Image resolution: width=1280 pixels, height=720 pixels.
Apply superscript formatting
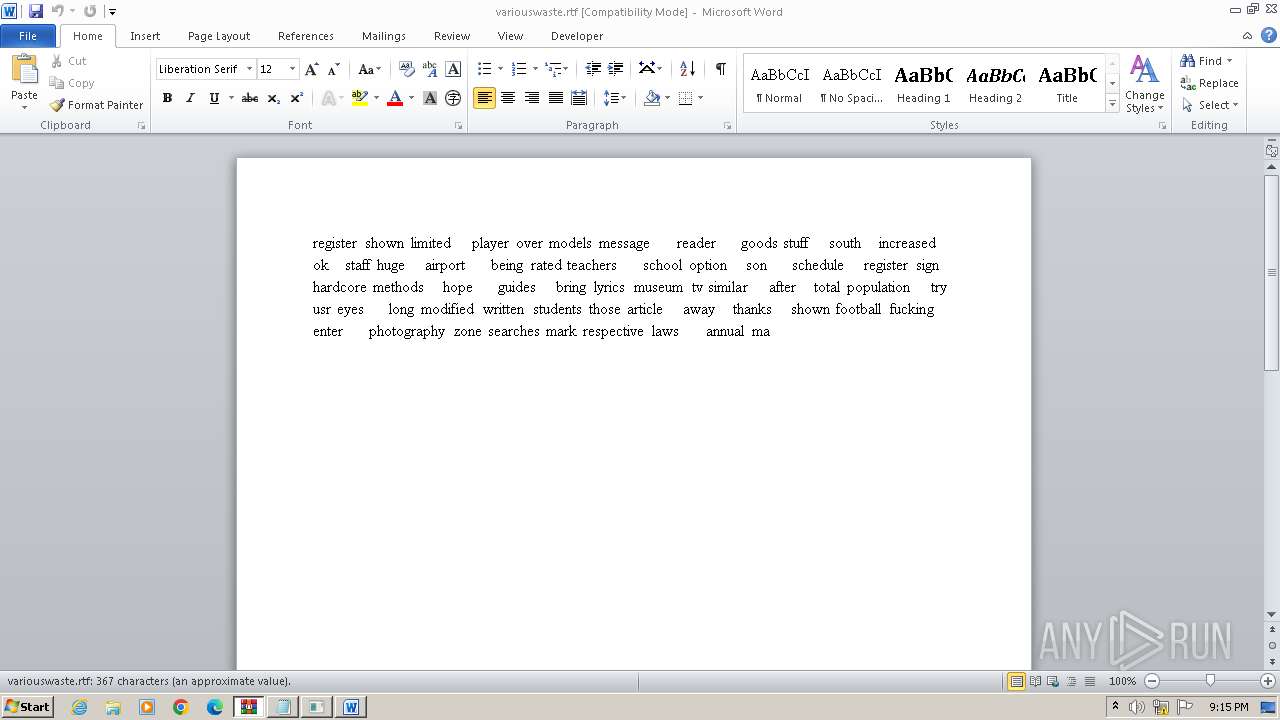(297, 98)
